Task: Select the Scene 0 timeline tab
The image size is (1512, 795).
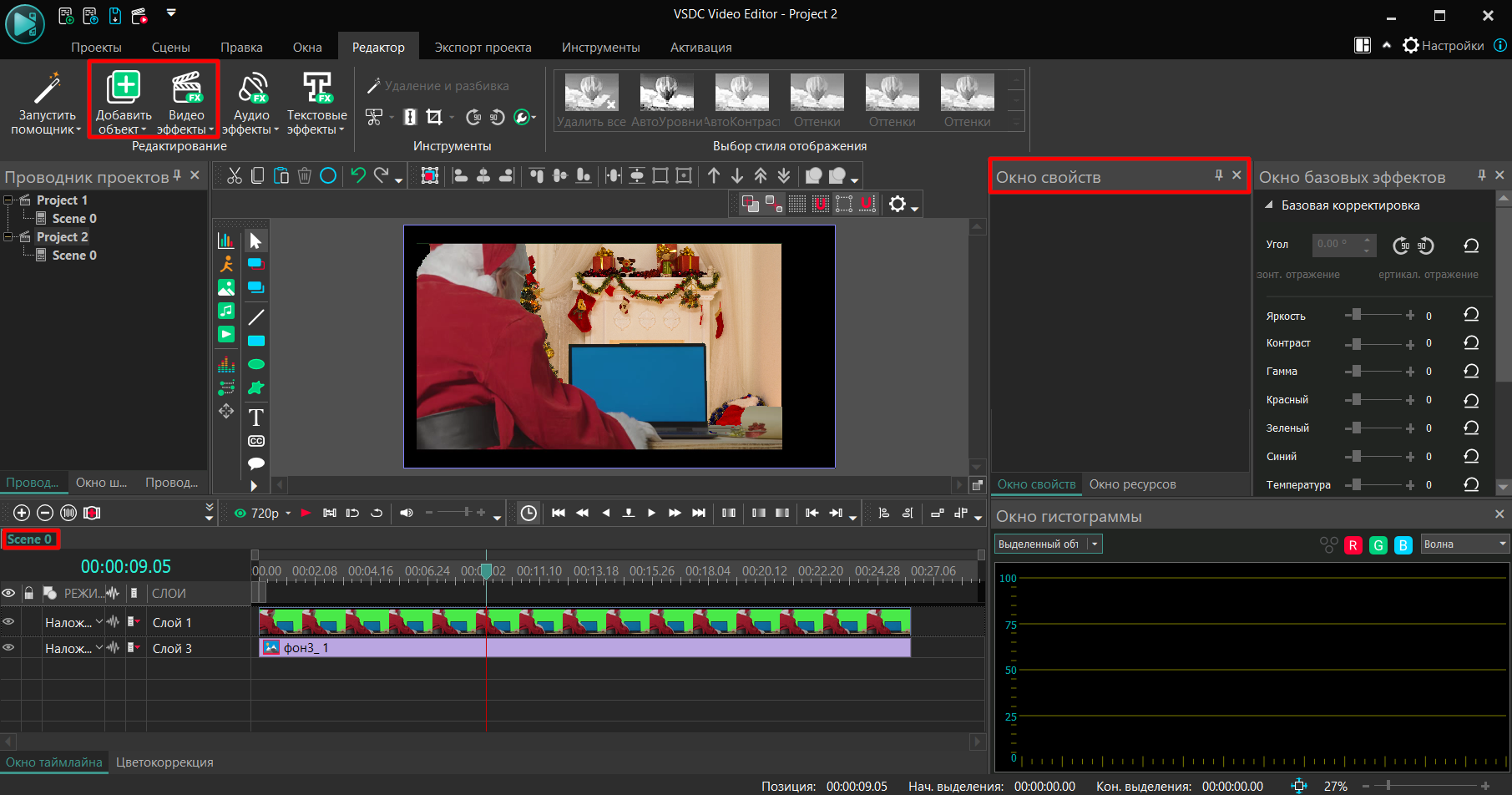Action: pyautogui.click(x=30, y=539)
